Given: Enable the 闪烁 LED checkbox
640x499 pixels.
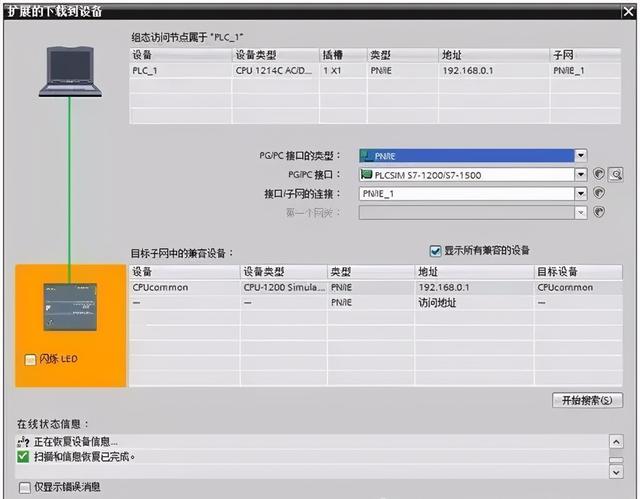Looking at the screenshot, I should [30, 359].
